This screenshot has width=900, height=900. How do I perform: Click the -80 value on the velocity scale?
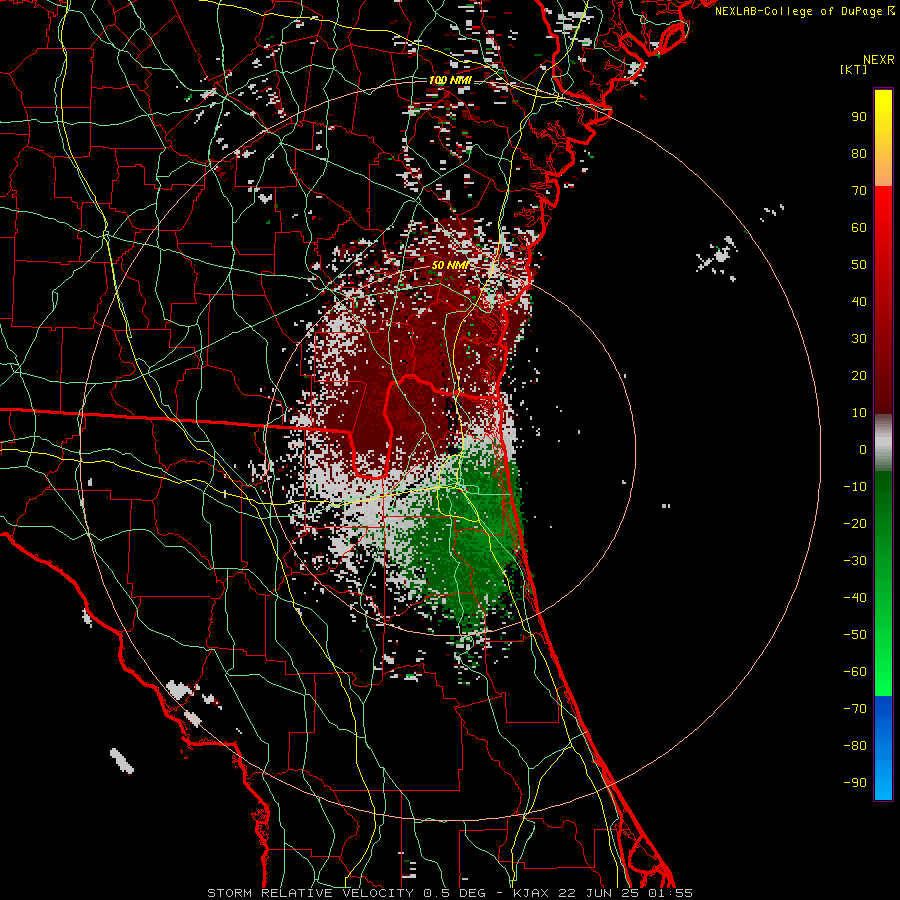[855, 746]
